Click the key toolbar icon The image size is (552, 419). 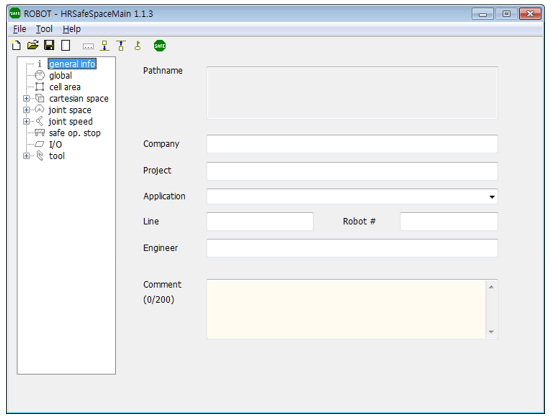click(138, 45)
